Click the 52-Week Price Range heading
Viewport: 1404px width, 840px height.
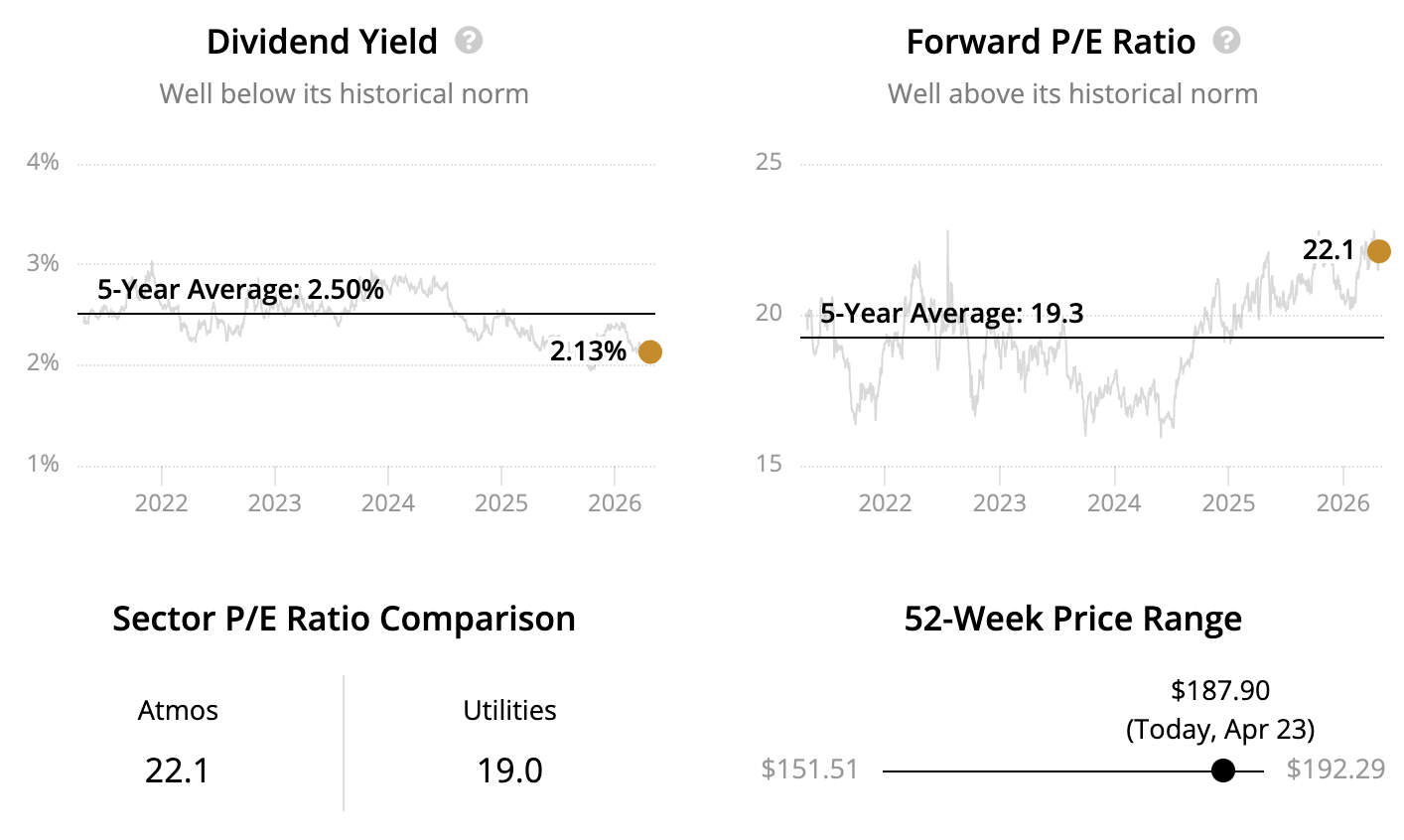(1072, 619)
